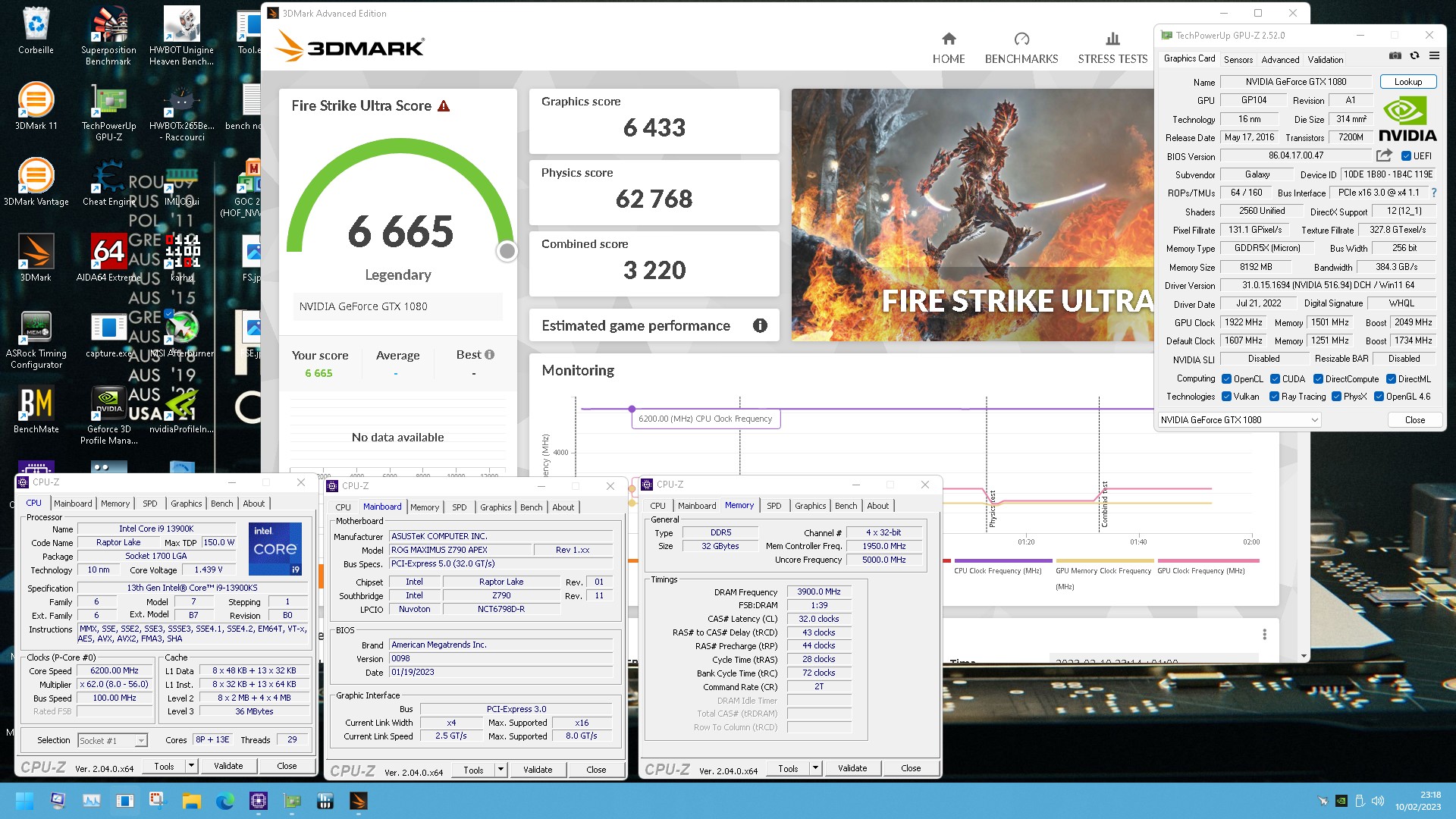Open File Explorer from the taskbar
The image size is (1456, 819).
pyautogui.click(x=191, y=801)
